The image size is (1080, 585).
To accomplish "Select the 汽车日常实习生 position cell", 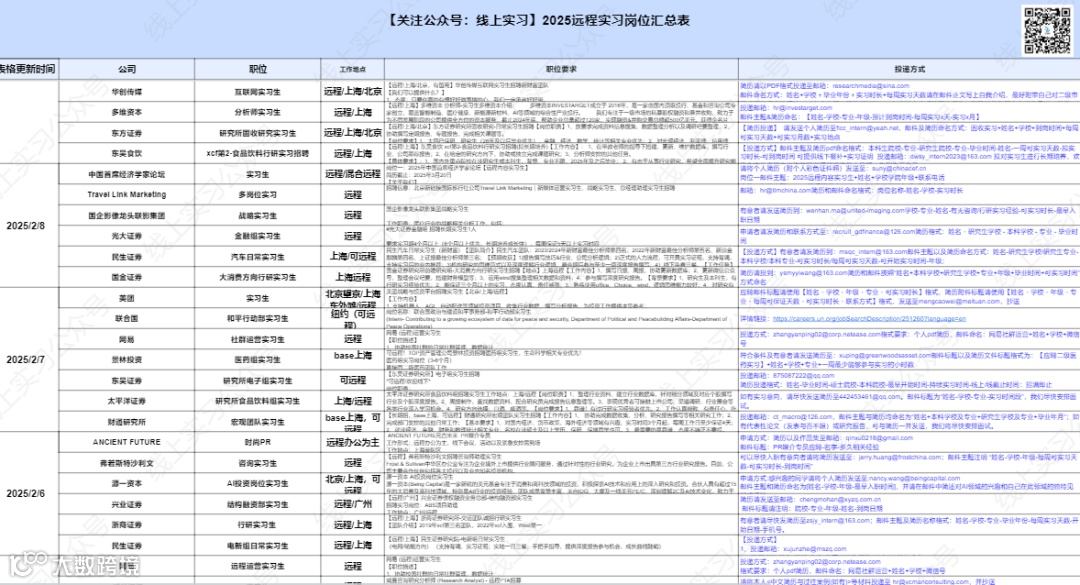I will (258, 256).
